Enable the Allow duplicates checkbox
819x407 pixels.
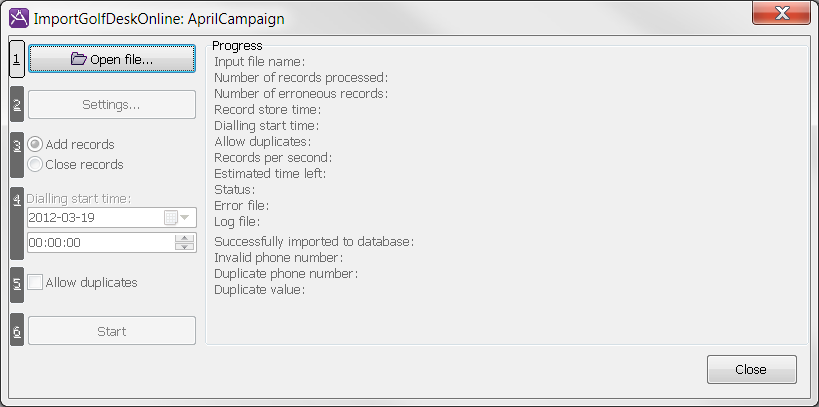coord(36,283)
